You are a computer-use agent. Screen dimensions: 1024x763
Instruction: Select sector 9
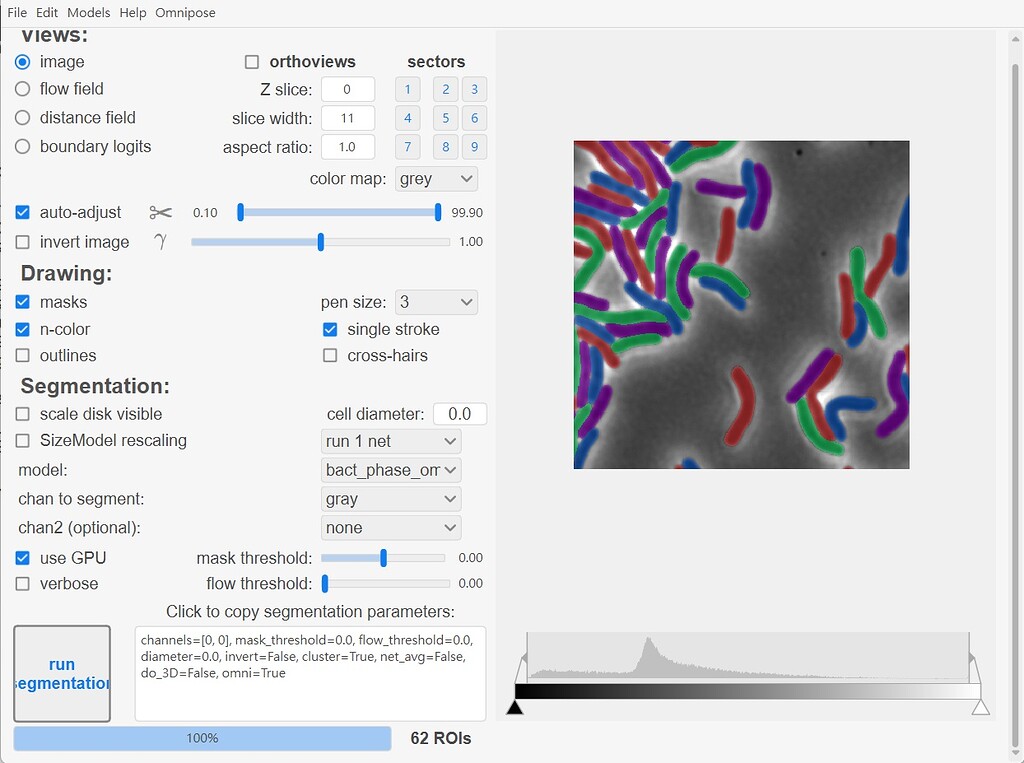(x=474, y=147)
